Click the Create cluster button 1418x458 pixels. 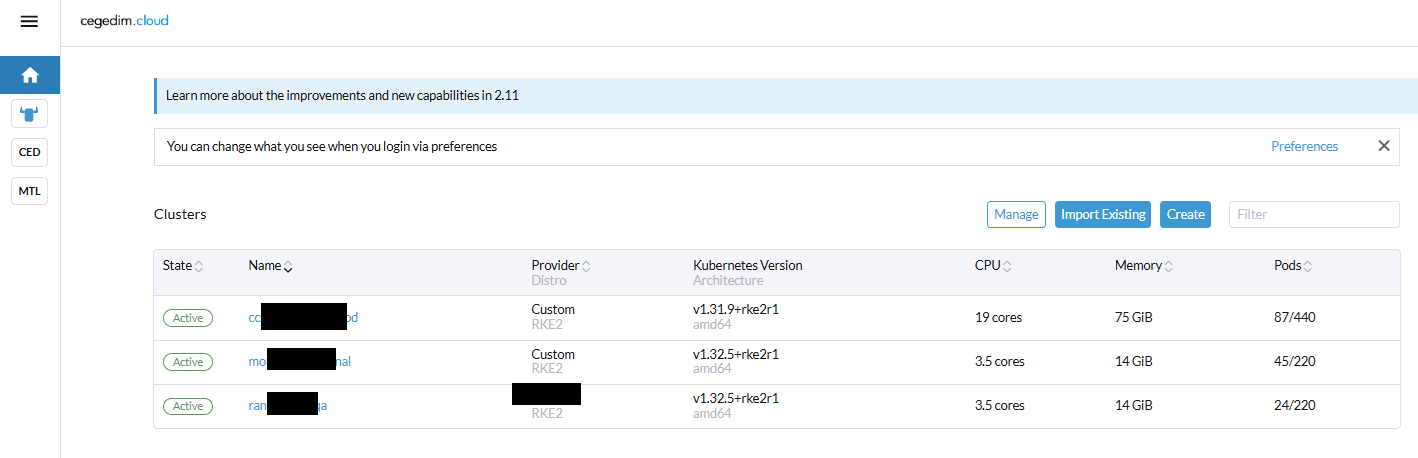pos(1185,214)
